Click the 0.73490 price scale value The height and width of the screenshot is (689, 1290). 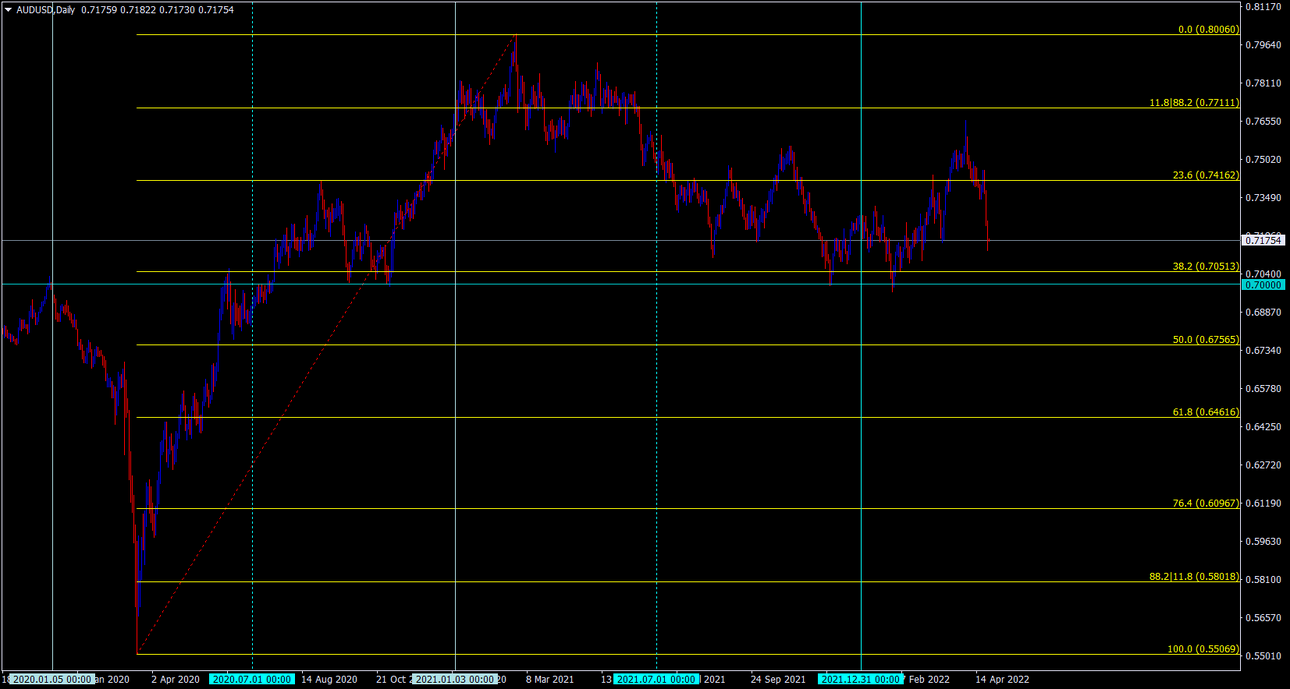(1263, 198)
